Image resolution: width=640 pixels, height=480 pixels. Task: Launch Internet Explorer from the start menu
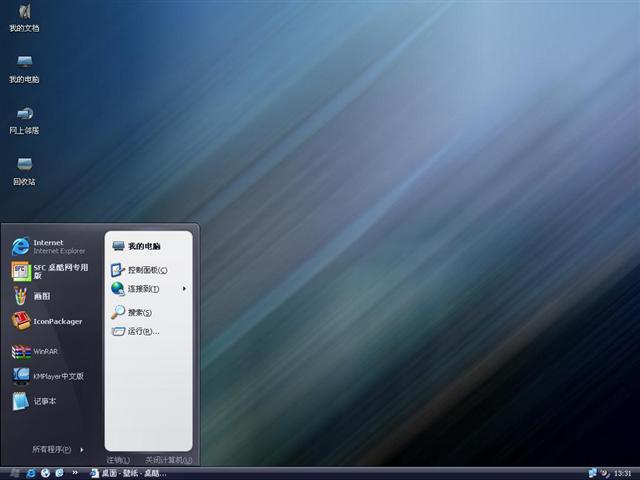tap(50, 247)
